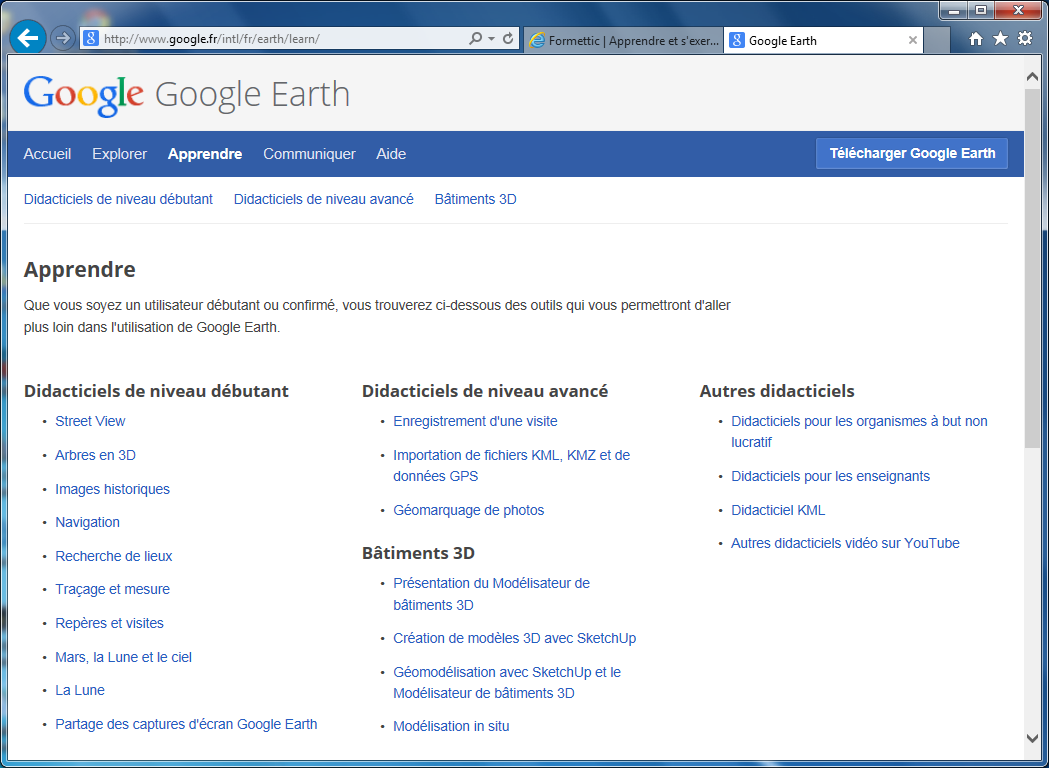Open Présentation du Modélisateur de bâtiments 3D
Image resolution: width=1049 pixels, height=768 pixels.
coord(492,594)
